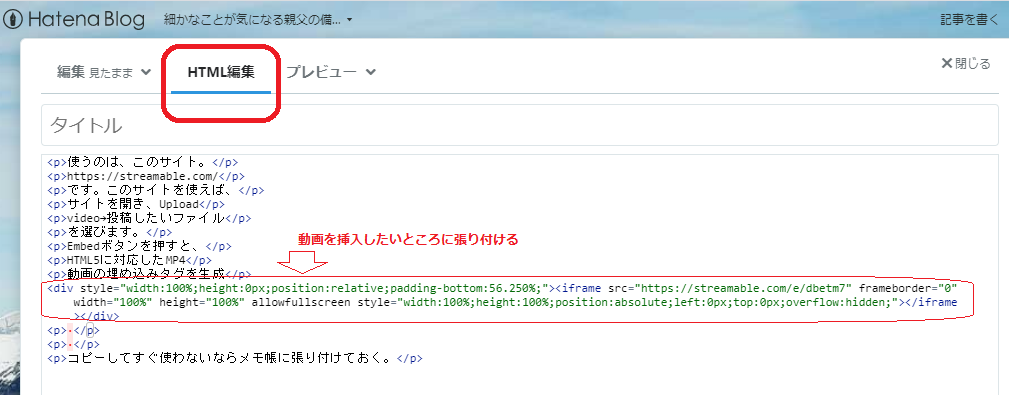This screenshot has width=1009, height=395.
Task: Focus the タイトル title input field
Action: tap(520, 125)
